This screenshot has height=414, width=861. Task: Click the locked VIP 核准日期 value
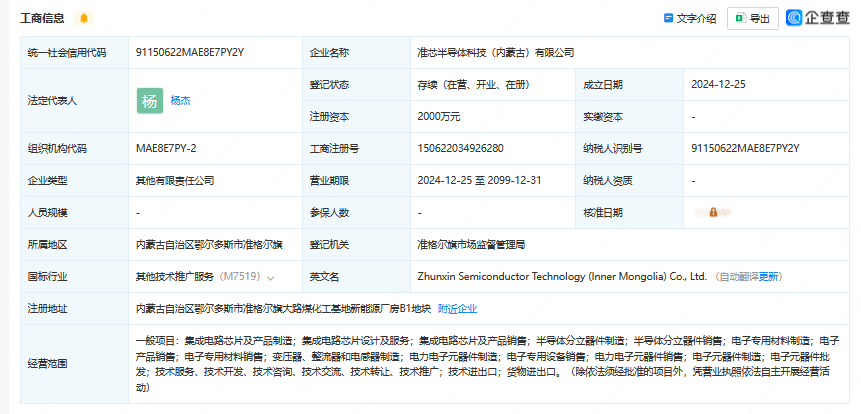coord(713,212)
